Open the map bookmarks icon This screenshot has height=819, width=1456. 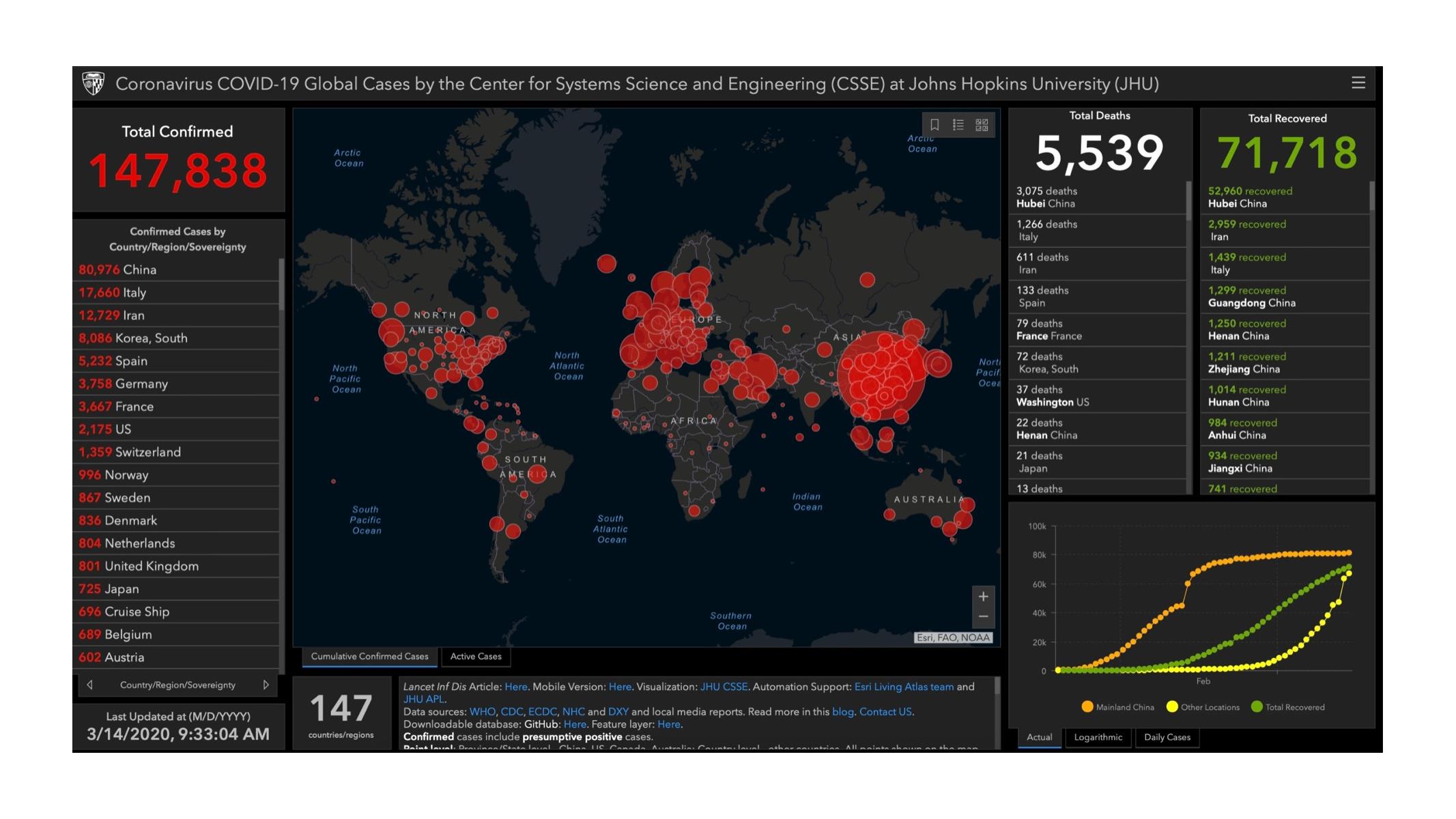coord(934,125)
